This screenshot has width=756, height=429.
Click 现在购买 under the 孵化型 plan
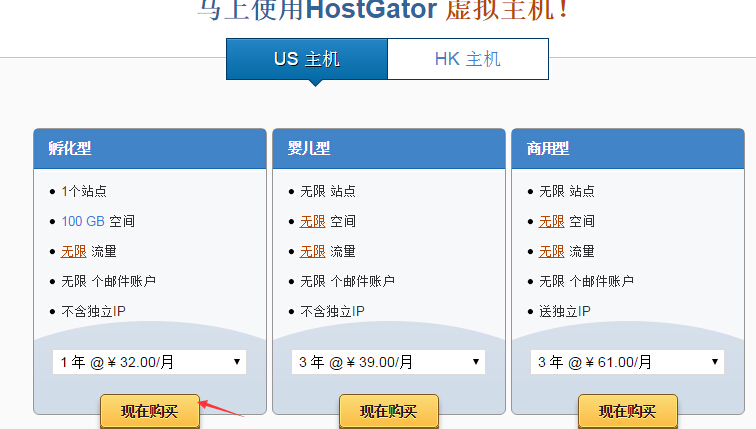point(150,411)
